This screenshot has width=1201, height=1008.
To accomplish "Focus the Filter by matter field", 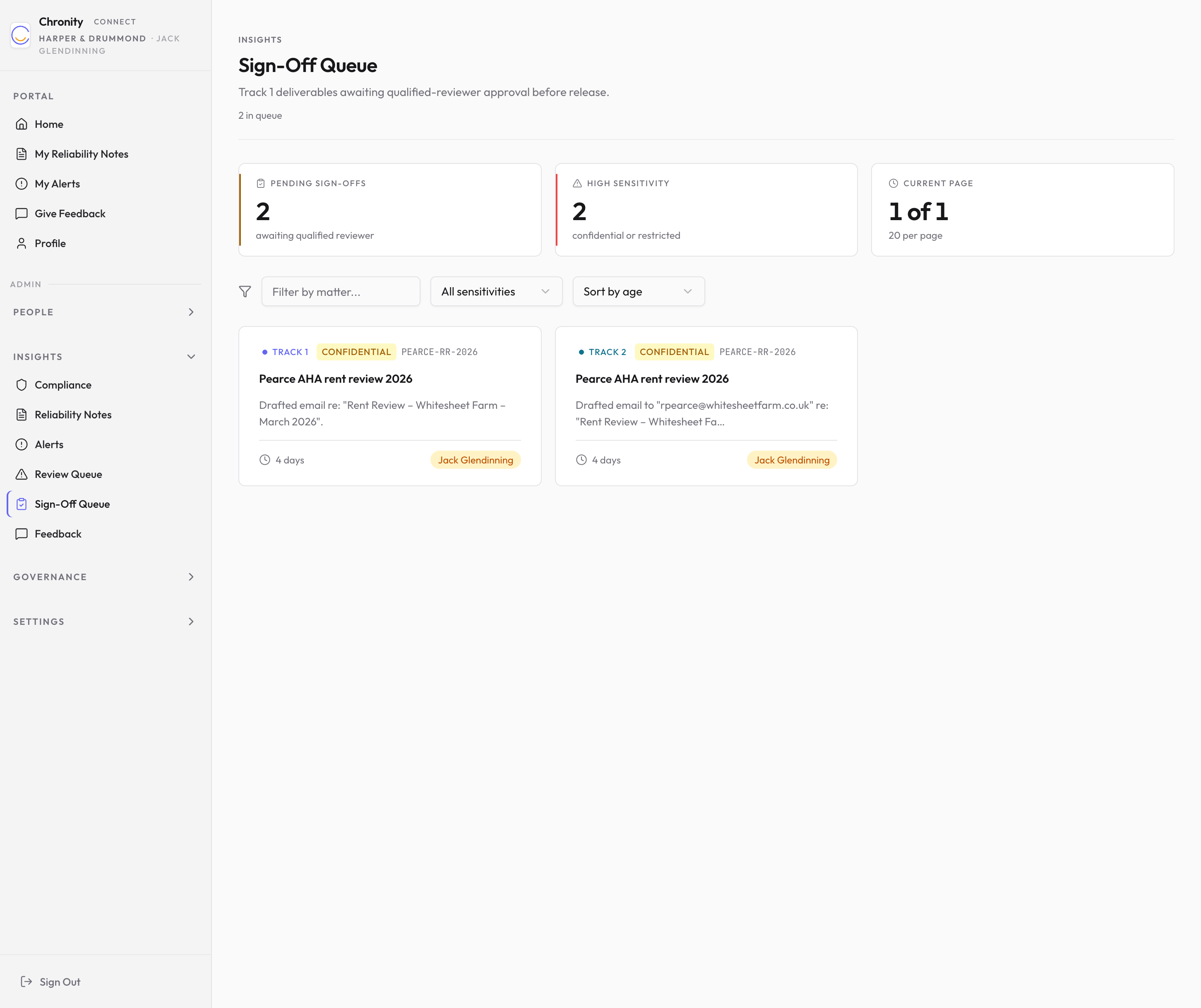I will coord(341,292).
